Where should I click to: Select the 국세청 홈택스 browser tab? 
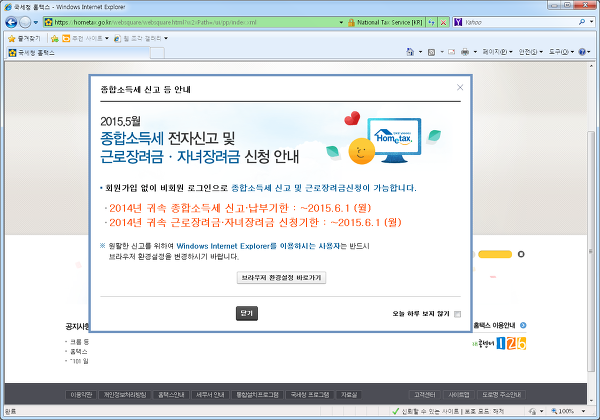tap(78, 53)
